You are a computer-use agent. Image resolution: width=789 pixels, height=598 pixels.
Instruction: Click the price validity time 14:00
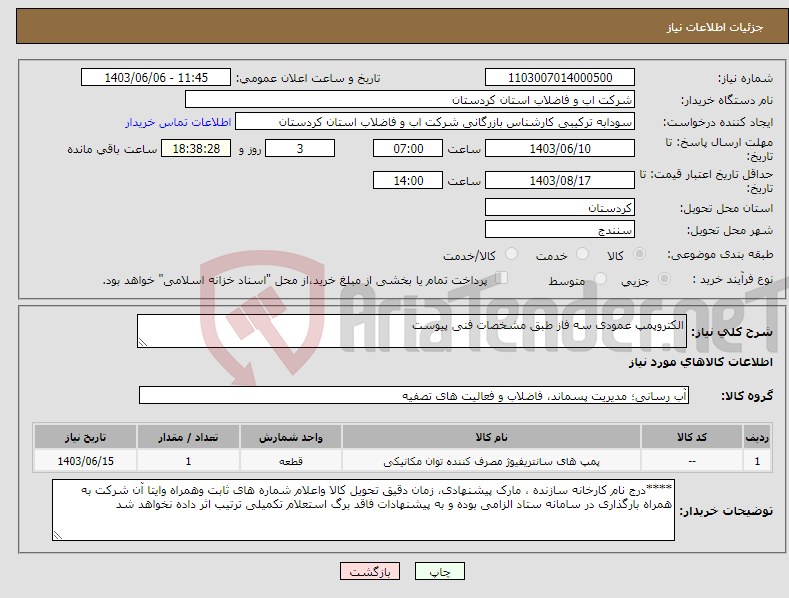(408, 180)
